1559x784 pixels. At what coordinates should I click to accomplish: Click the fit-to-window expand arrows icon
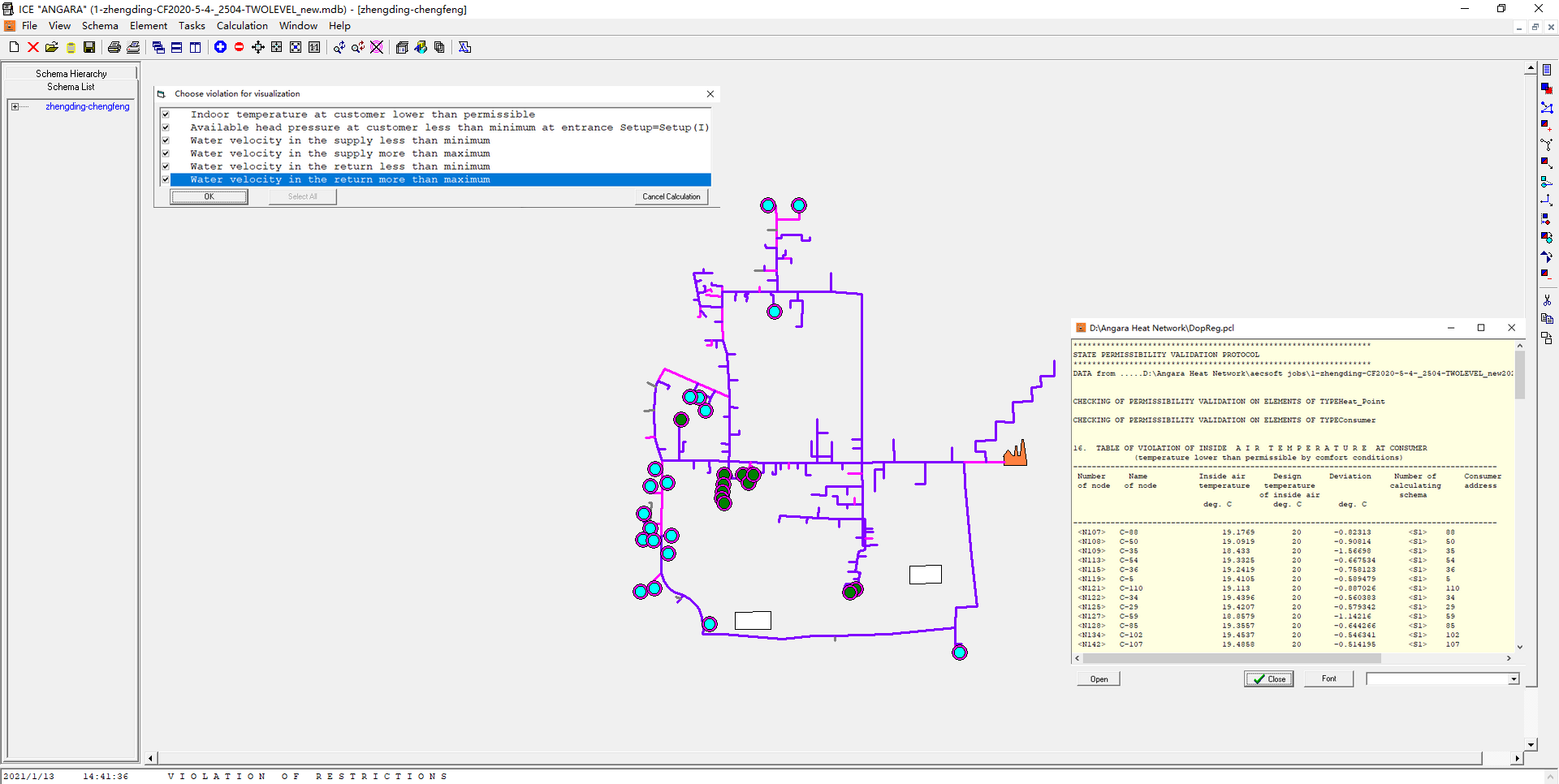pyautogui.click(x=296, y=47)
